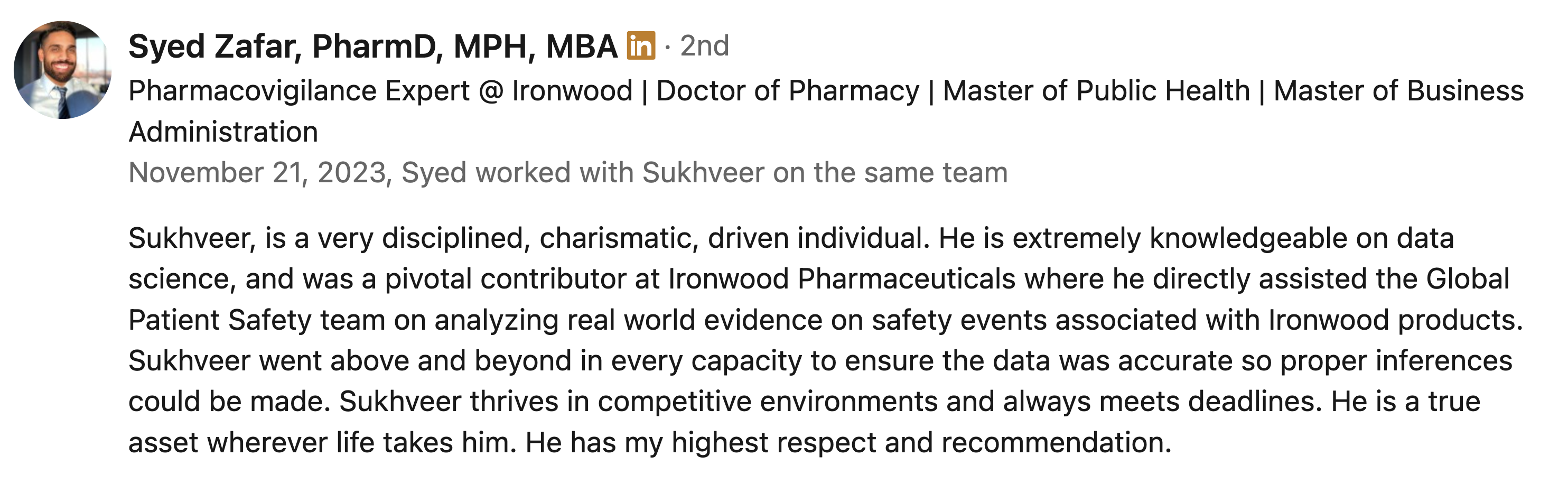Image resolution: width=1568 pixels, height=484 pixels.
Task: Click the opening word "Sukhveer," of recommendation
Action: tap(192, 238)
